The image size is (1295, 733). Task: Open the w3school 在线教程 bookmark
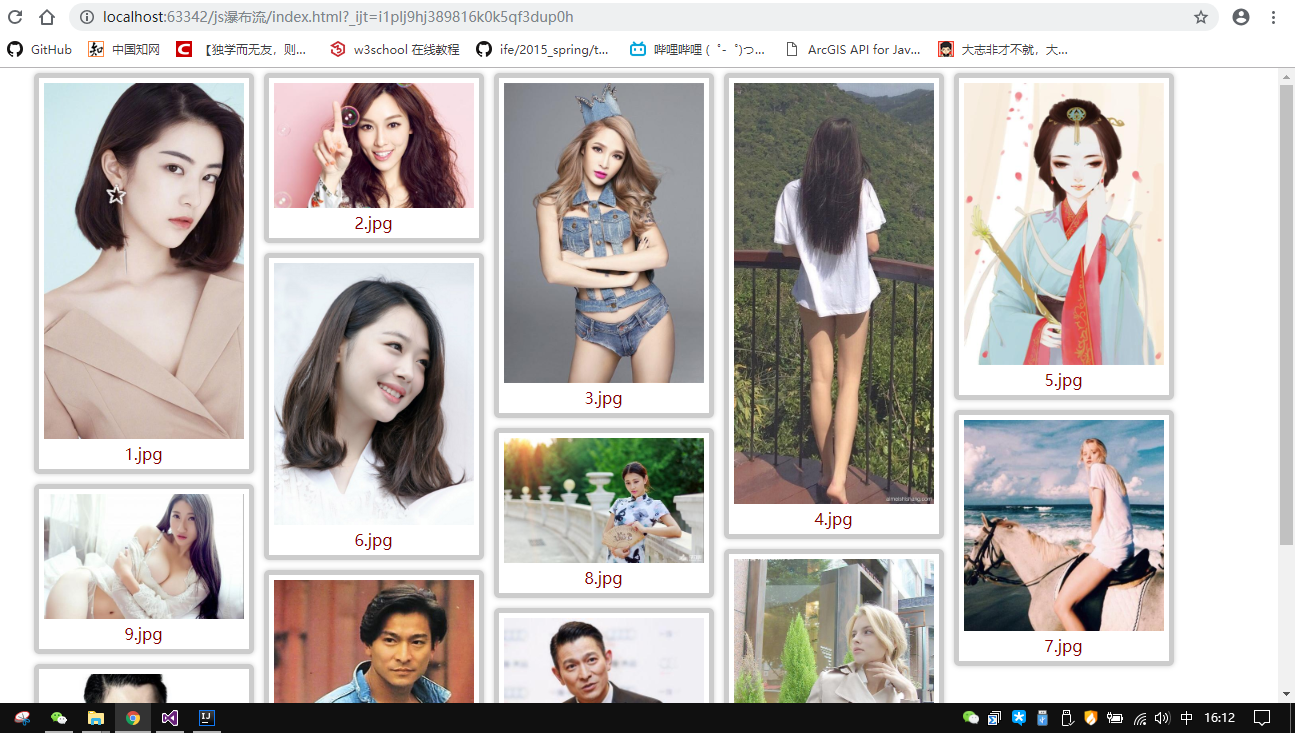[395, 49]
